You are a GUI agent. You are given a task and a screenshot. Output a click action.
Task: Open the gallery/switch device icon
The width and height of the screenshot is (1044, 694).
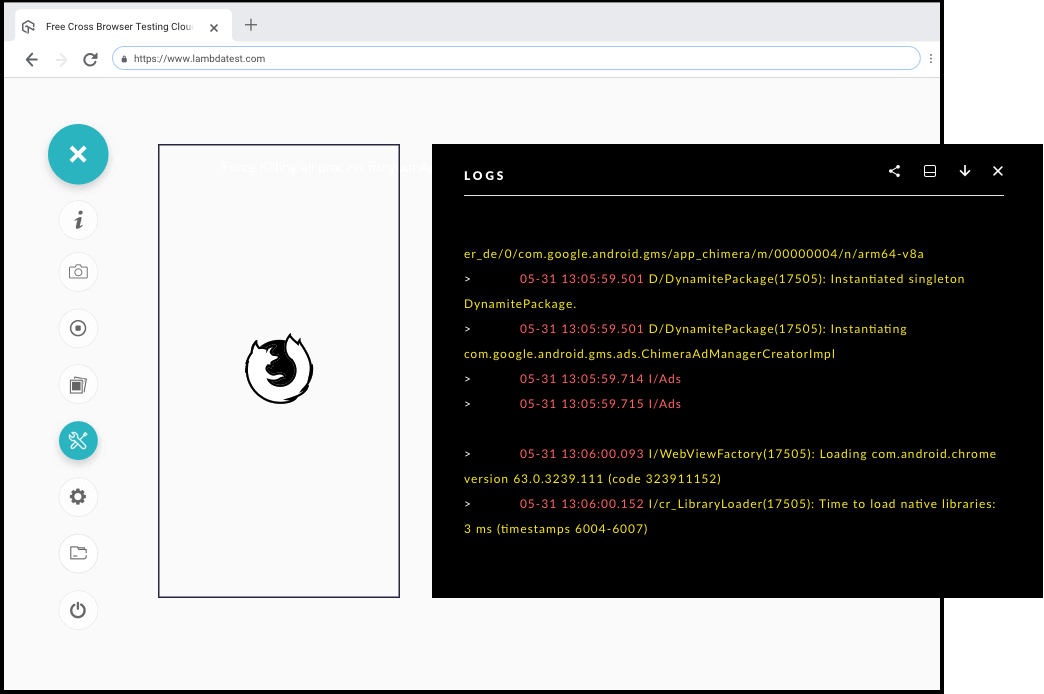point(78,384)
